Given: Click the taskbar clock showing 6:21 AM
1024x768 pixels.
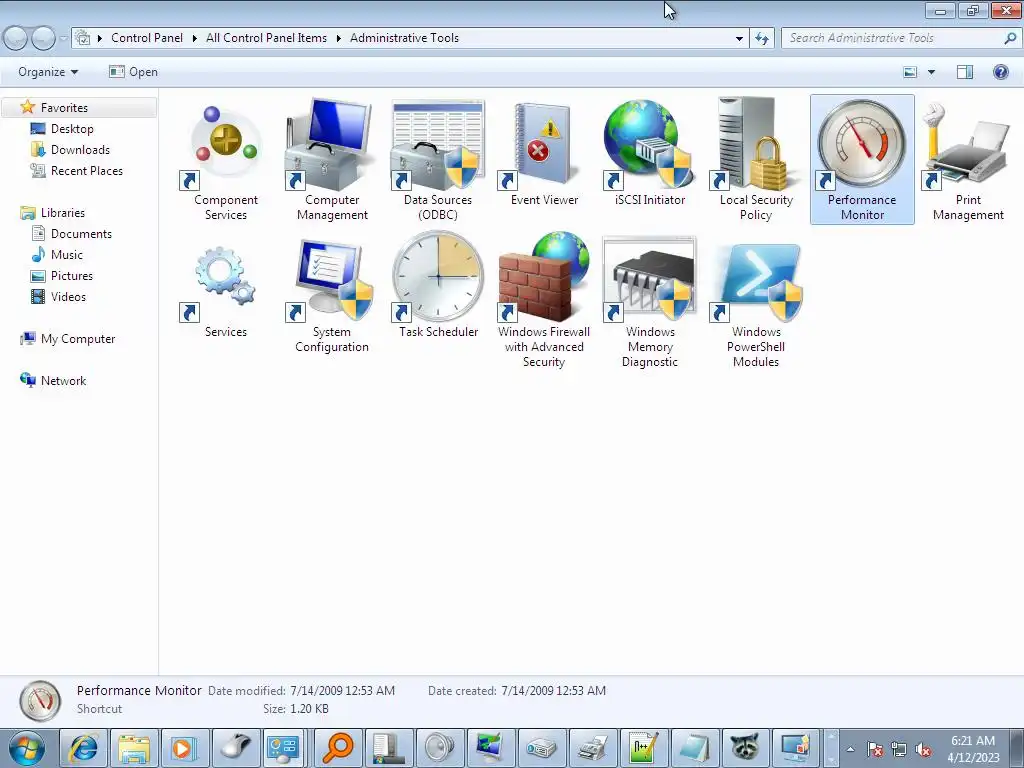Looking at the screenshot, I should (973, 748).
